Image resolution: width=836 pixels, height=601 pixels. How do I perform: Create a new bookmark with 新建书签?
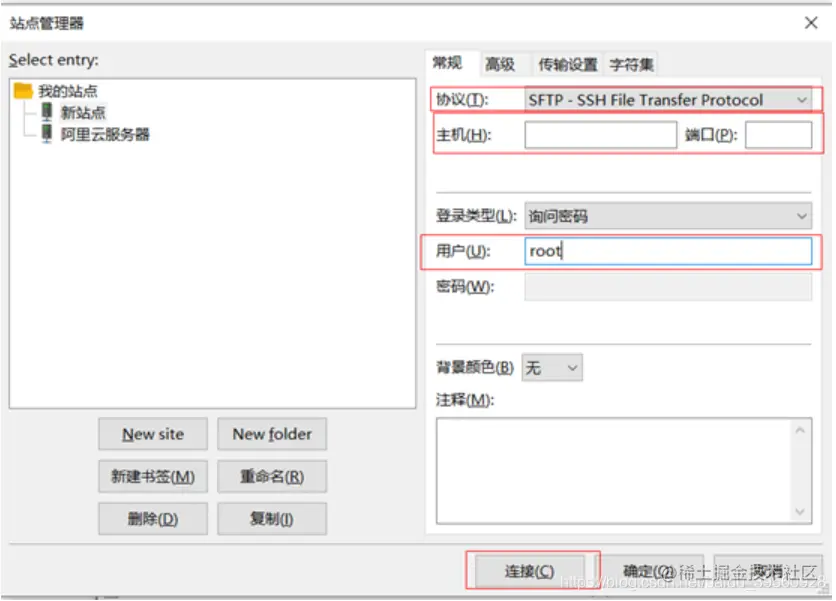[x=152, y=477]
